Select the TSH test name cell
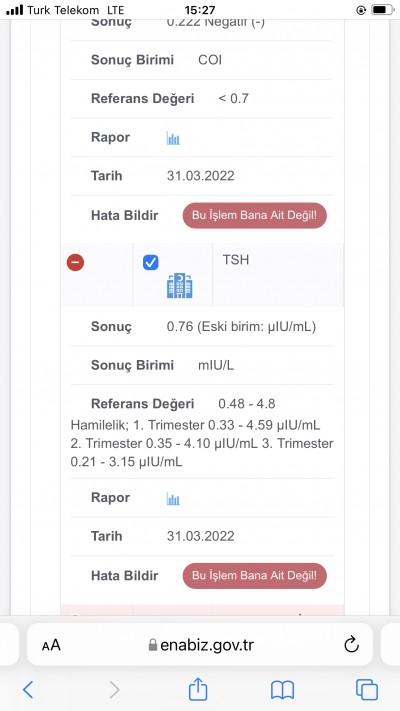 click(x=278, y=275)
